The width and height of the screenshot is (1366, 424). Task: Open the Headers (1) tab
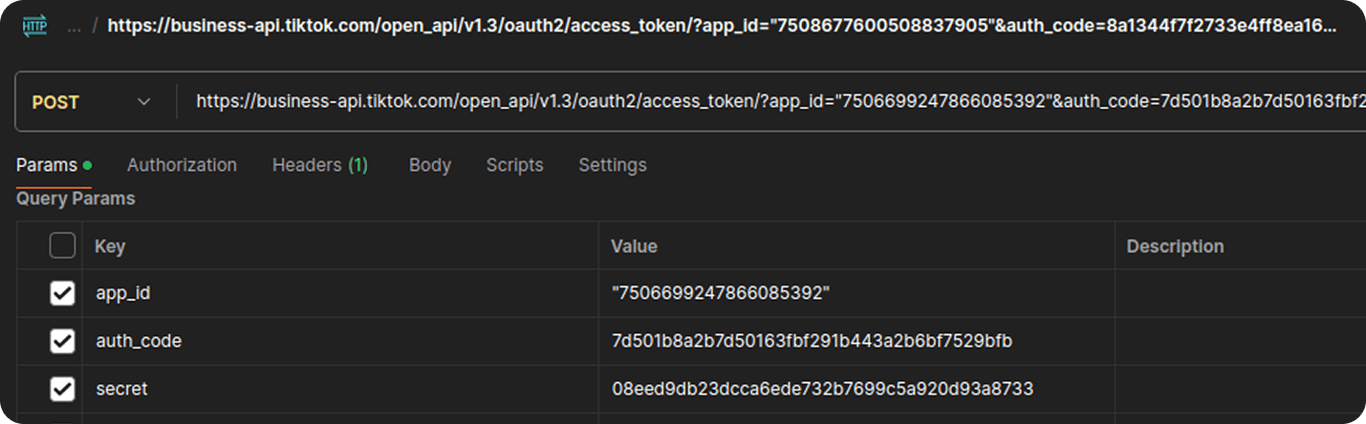click(x=320, y=165)
